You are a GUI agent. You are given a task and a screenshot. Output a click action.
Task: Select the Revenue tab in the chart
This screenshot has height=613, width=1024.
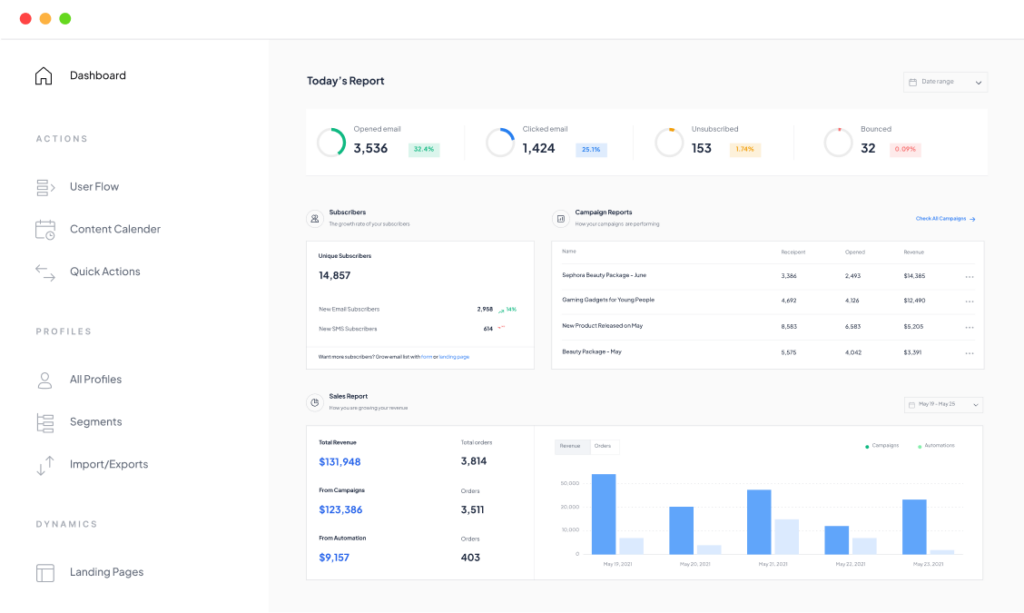pos(570,446)
